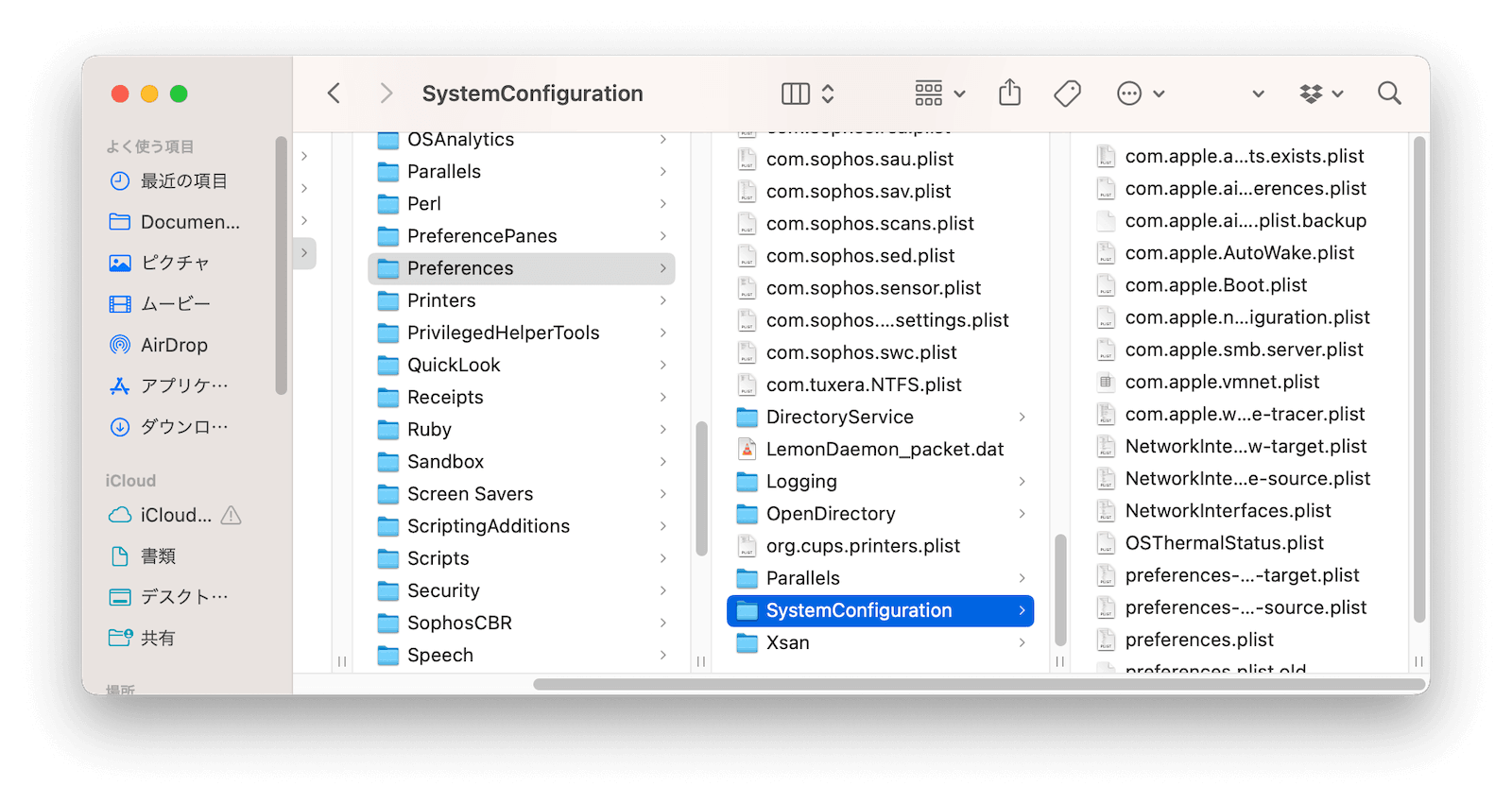Select the ScriptingAdditions folder
1512x803 pixels.
pyautogui.click(x=522, y=525)
